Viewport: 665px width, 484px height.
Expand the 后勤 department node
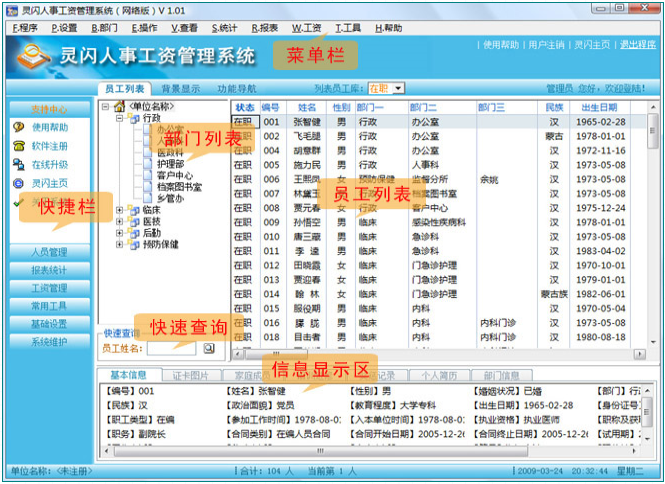coord(120,233)
